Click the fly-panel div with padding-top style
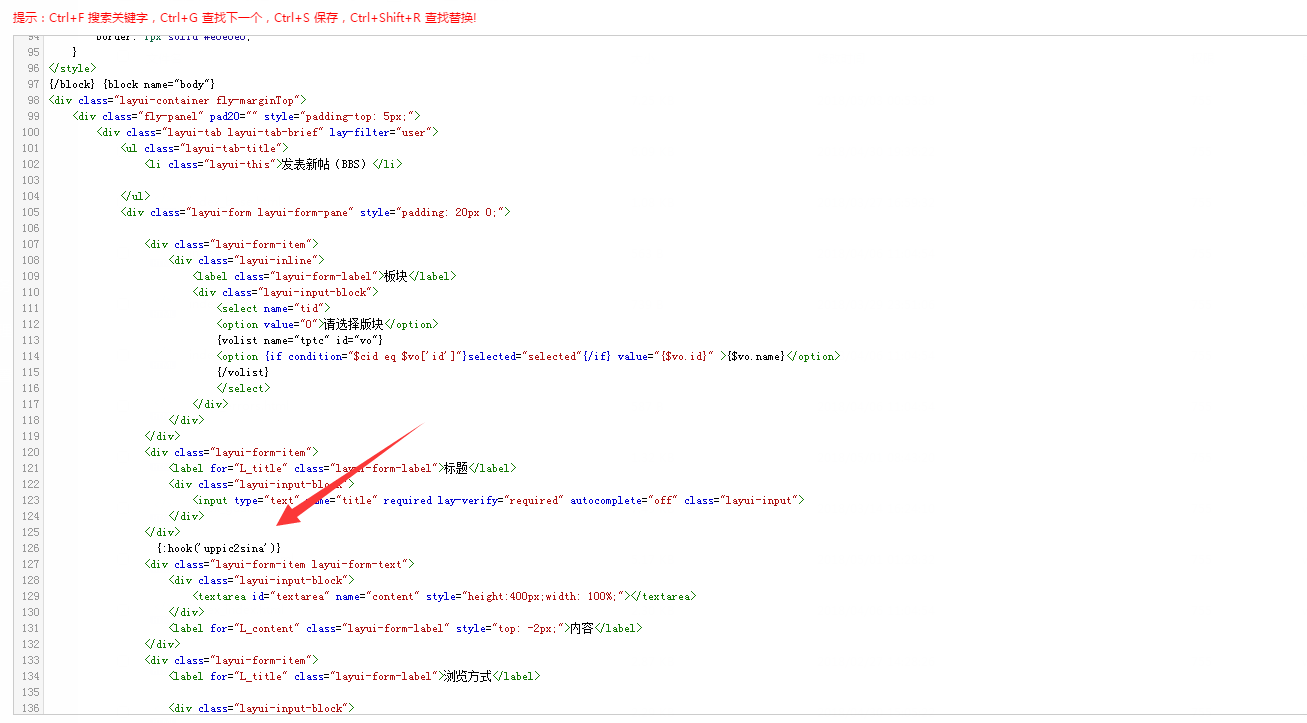The width and height of the screenshot is (1307, 723). click(x=247, y=116)
